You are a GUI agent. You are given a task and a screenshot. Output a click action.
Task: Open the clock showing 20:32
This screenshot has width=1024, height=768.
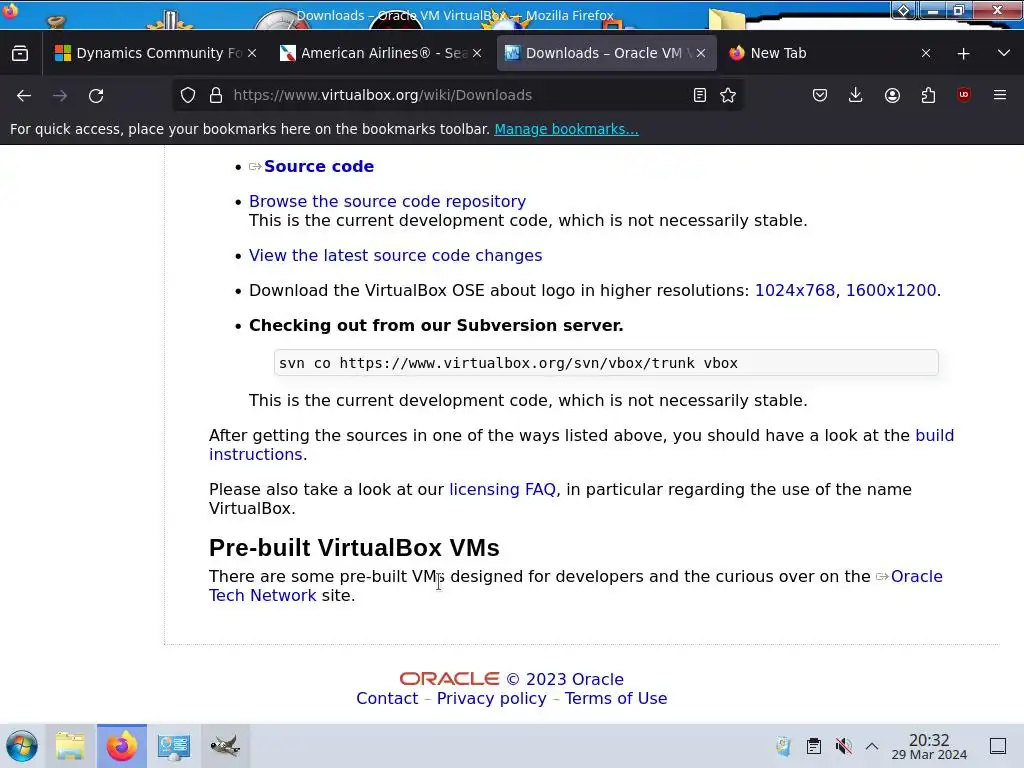point(929,746)
